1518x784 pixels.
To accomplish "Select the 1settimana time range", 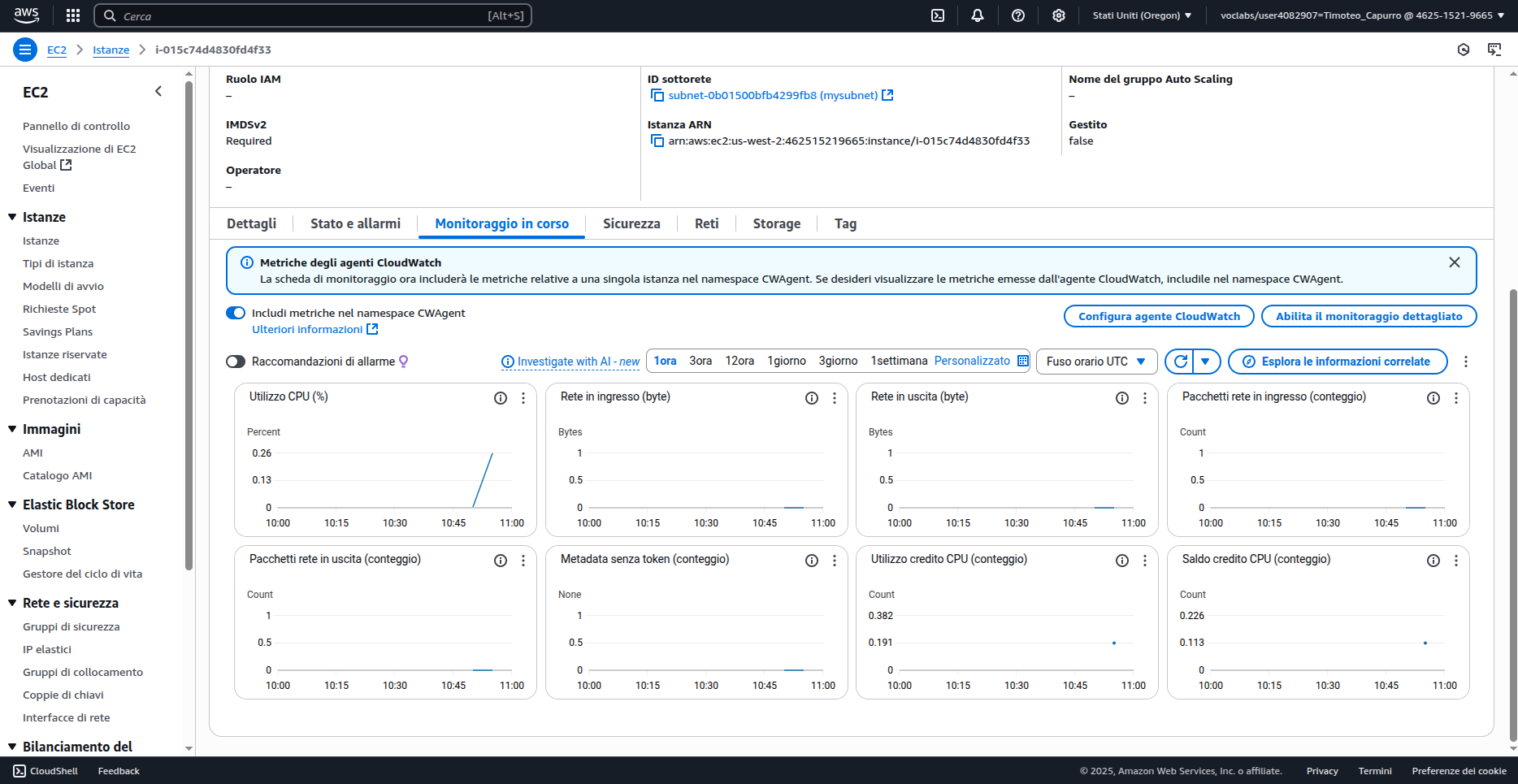I will click(899, 361).
